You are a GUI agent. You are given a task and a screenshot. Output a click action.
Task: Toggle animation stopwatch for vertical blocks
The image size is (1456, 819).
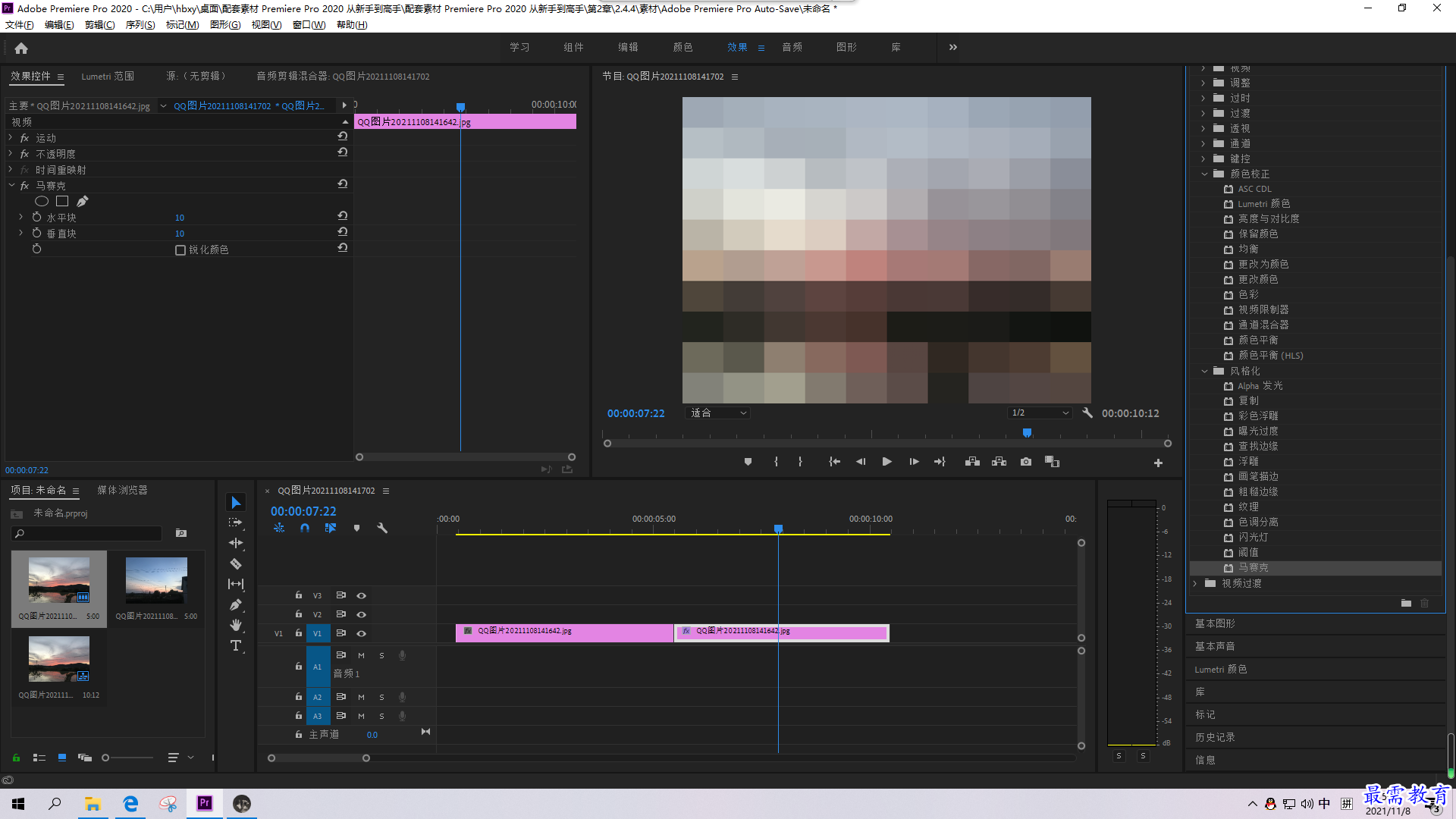point(36,234)
